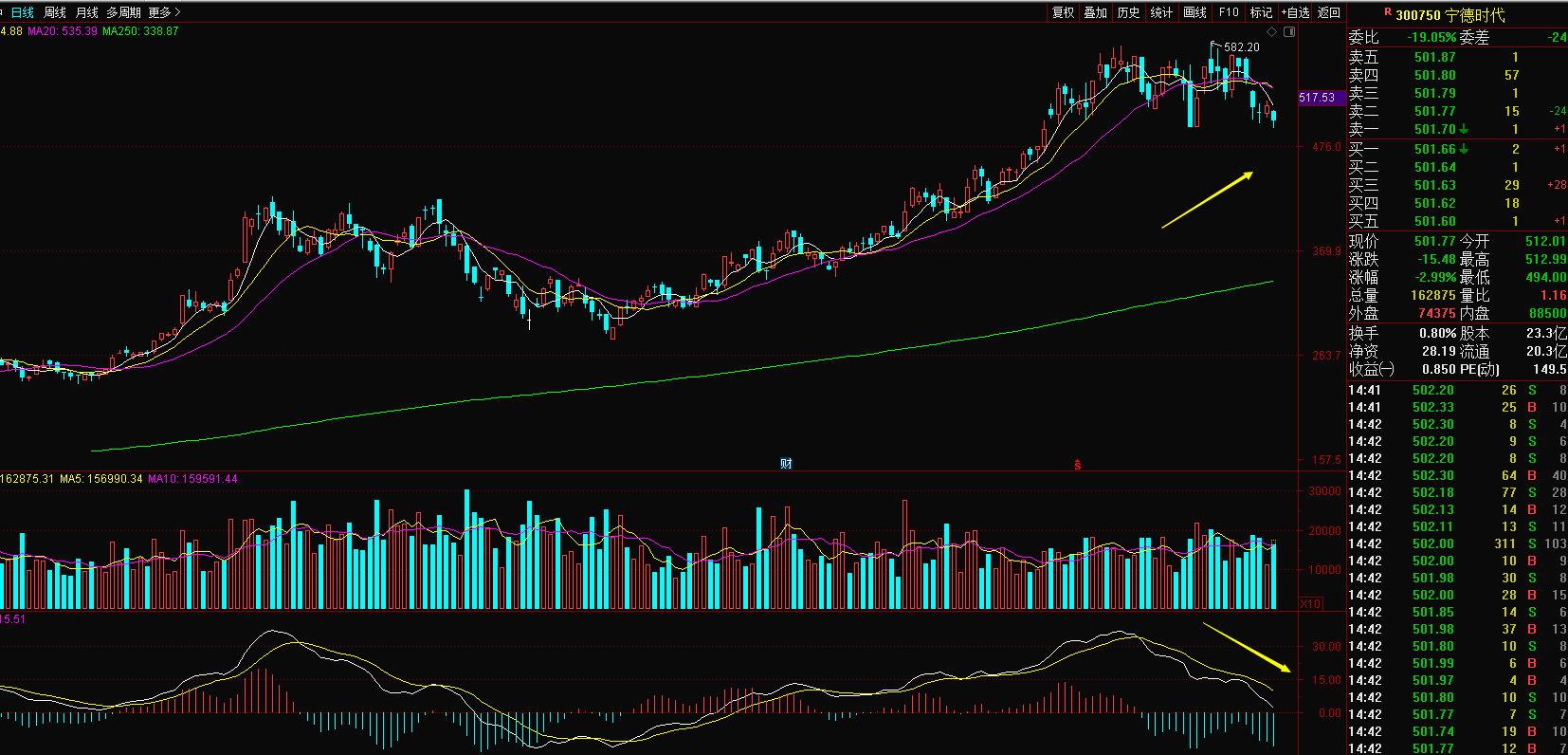
Task: Click the MA250: 338.87 indicator label
Action: pyautogui.click(x=140, y=31)
